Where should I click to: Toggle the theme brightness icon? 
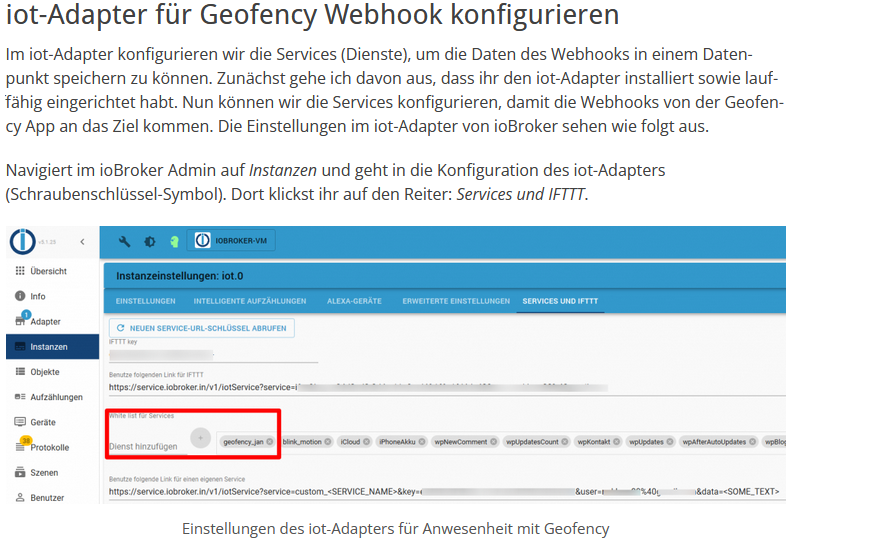tap(150, 242)
